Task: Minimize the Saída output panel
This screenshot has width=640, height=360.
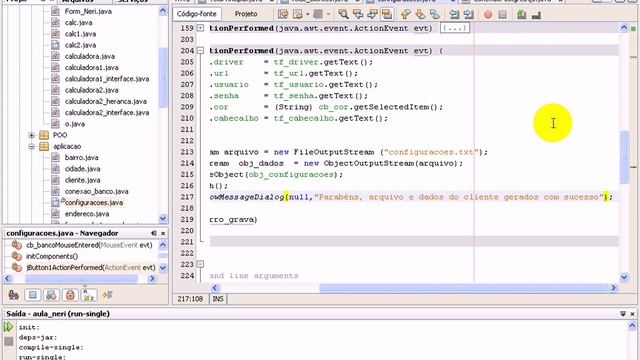Action: pos(623,314)
